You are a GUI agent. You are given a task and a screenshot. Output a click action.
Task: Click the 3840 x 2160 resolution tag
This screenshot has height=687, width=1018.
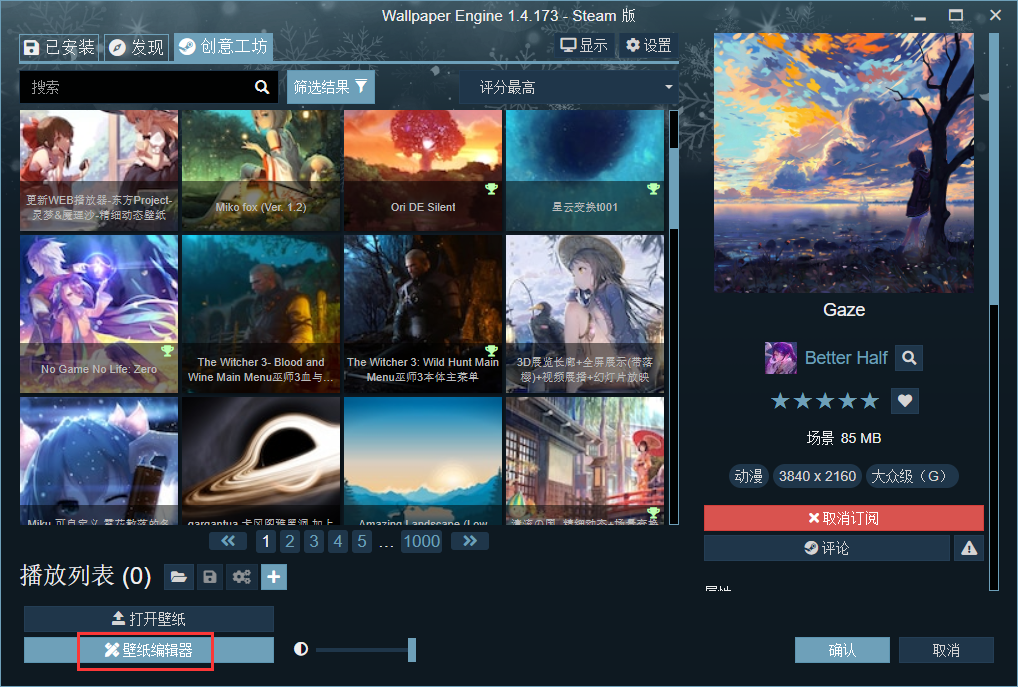pos(817,476)
